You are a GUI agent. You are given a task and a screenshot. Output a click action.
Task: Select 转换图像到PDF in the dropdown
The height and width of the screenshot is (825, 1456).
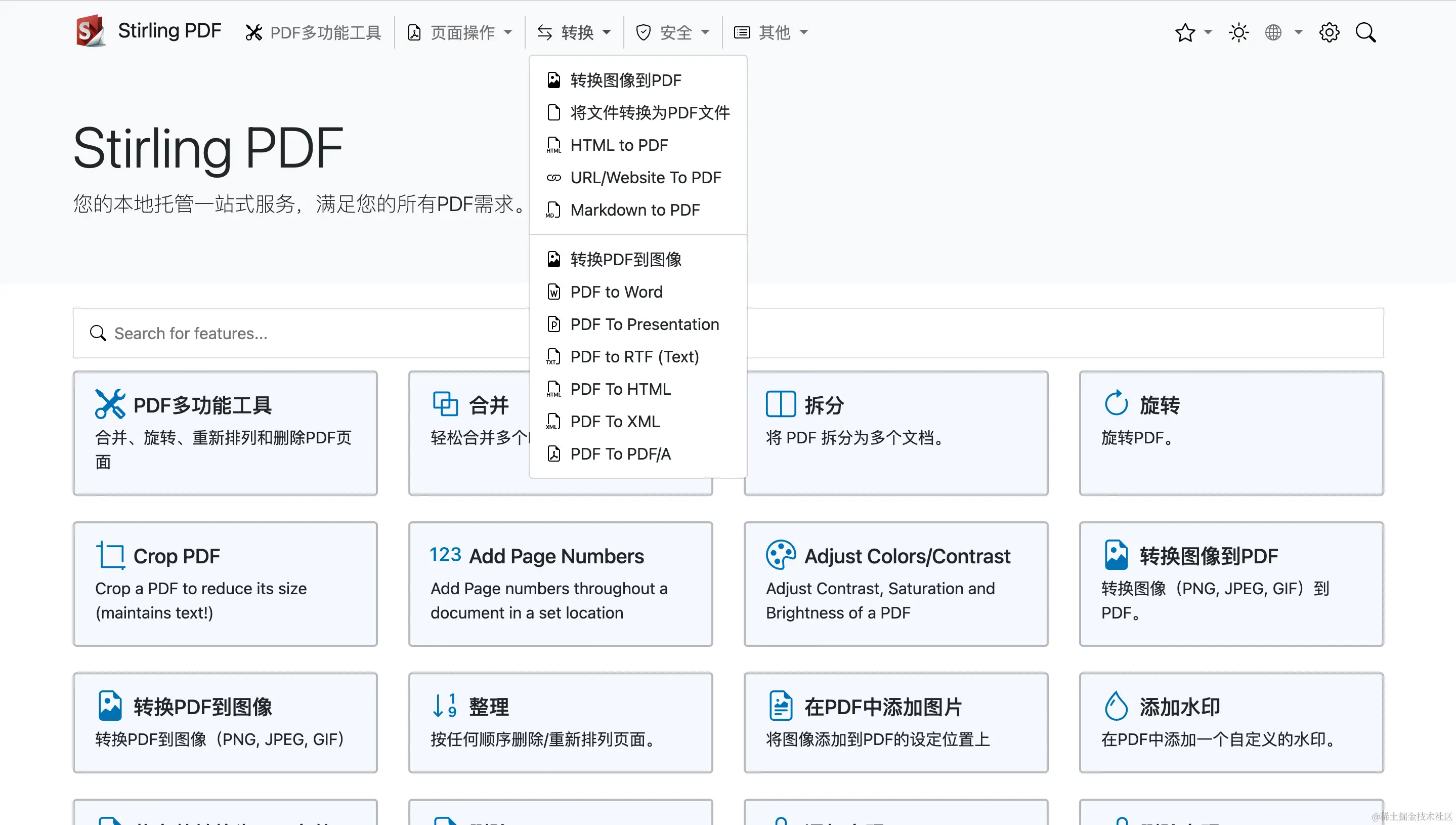click(x=637, y=80)
